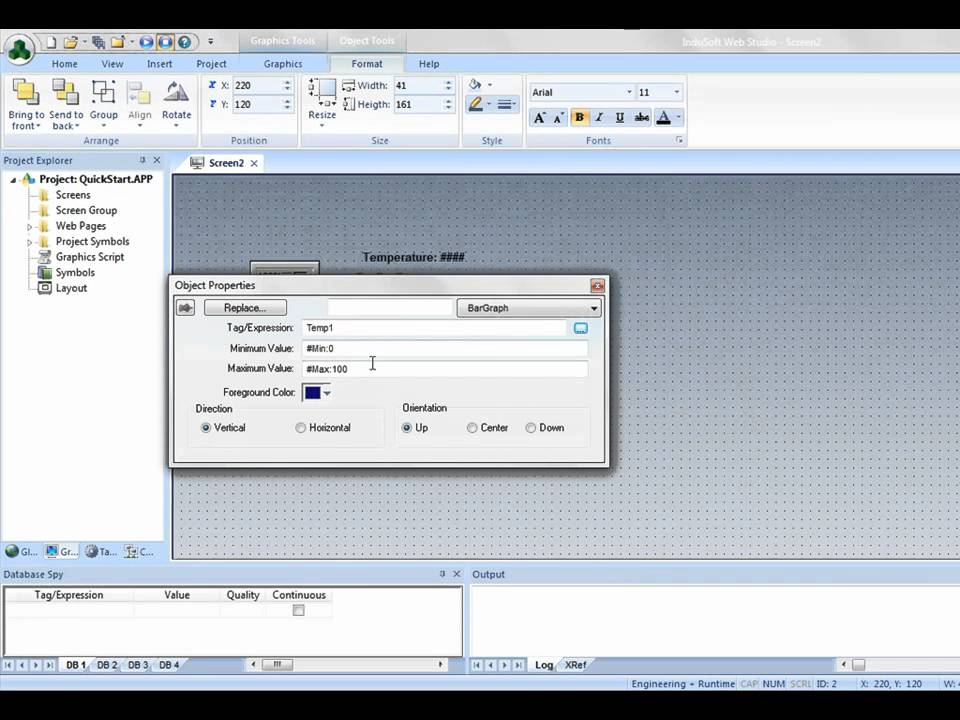Viewport: 960px width, 720px height.
Task: Switch to XRef tab in Output panel
Action: coord(575,665)
